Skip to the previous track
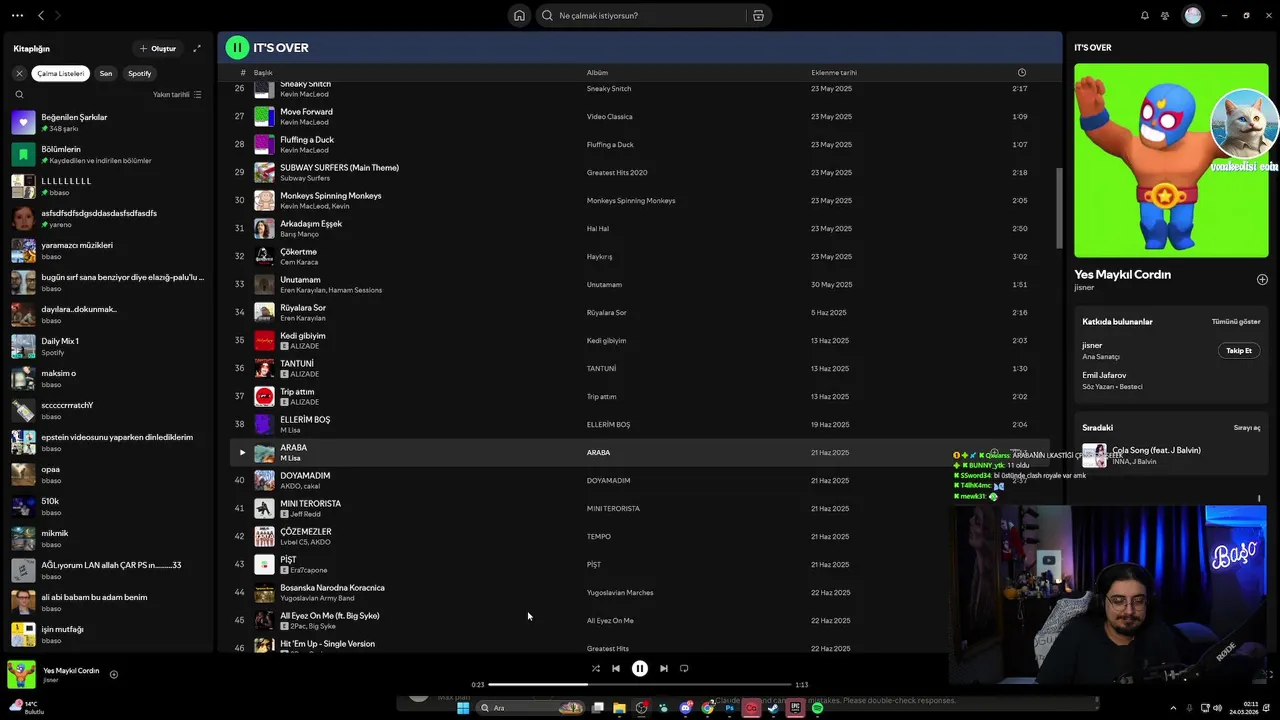This screenshot has height=720, width=1280. tap(616, 668)
